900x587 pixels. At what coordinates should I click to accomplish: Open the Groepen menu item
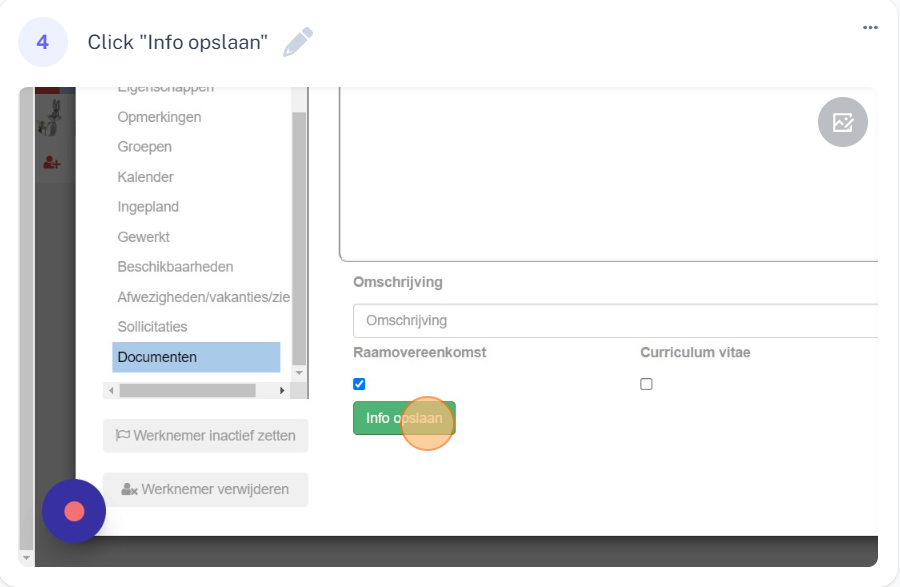coord(145,147)
